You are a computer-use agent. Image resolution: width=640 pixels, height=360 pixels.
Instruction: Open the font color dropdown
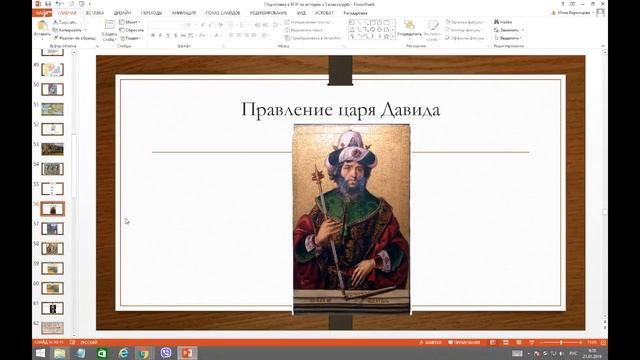pos(218,36)
